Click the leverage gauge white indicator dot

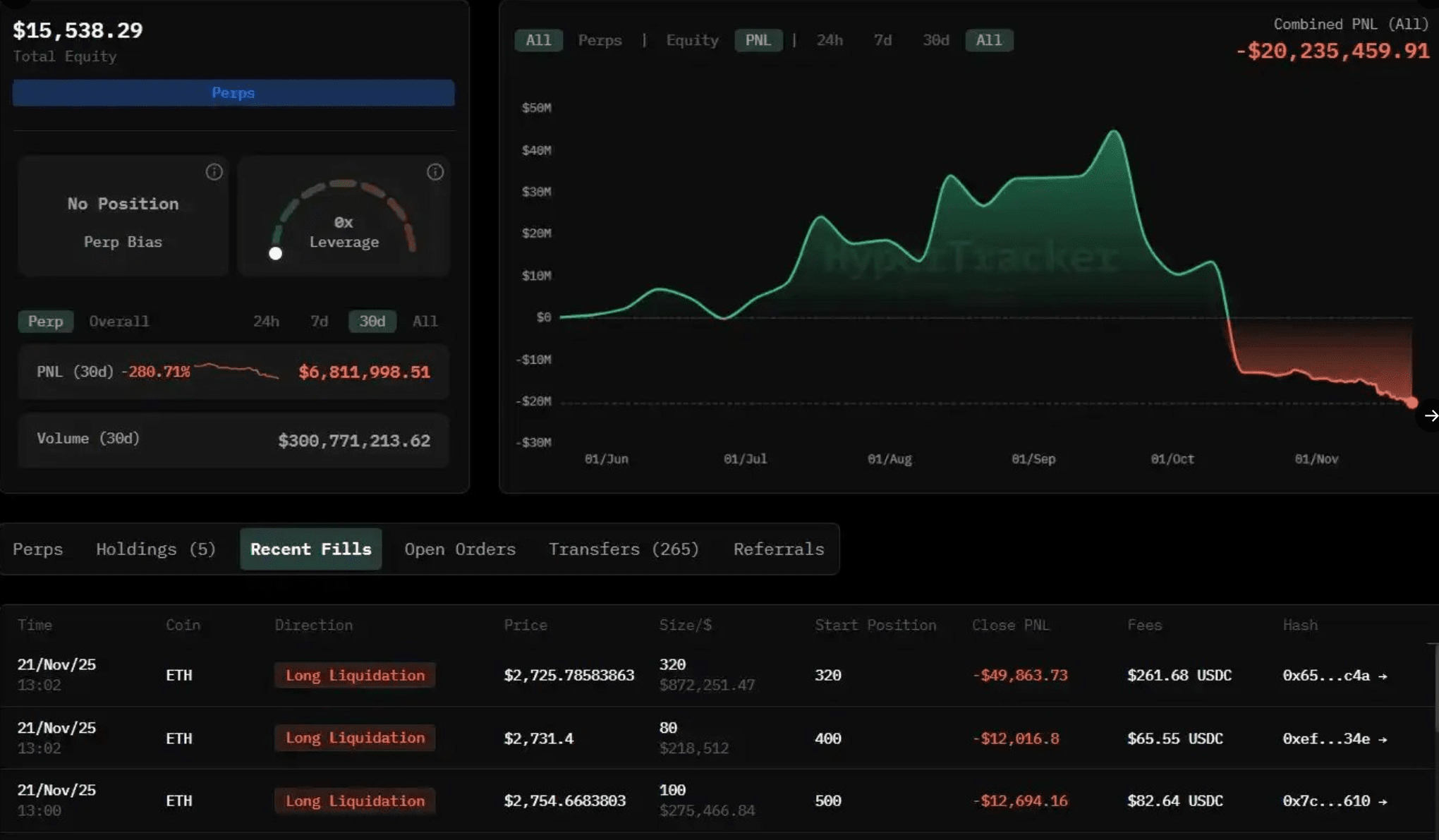[x=276, y=253]
